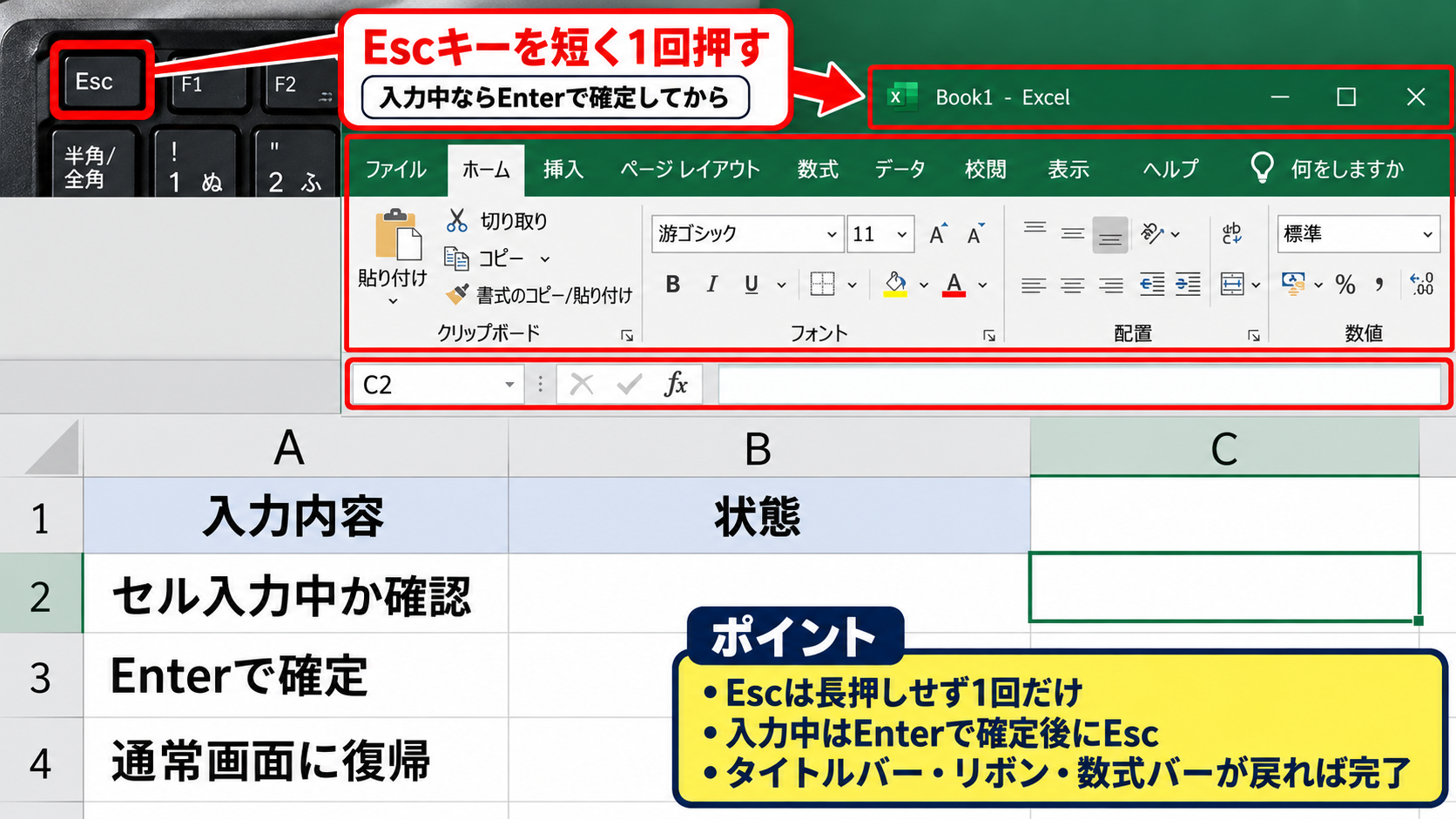This screenshot has width=1456, height=819.
Task: Open the ヘルプ tab
Action: pyautogui.click(x=1170, y=169)
